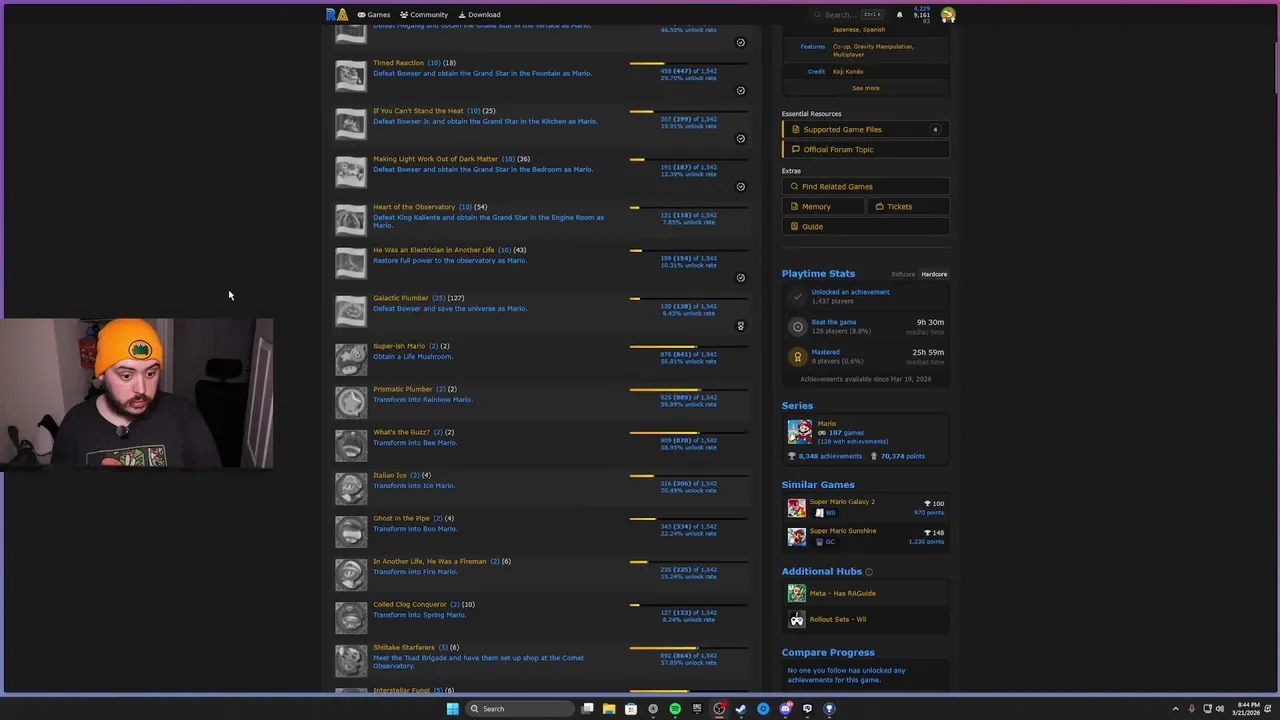1280x720 pixels.
Task: Open the Guide button
Action: point(866,226)
